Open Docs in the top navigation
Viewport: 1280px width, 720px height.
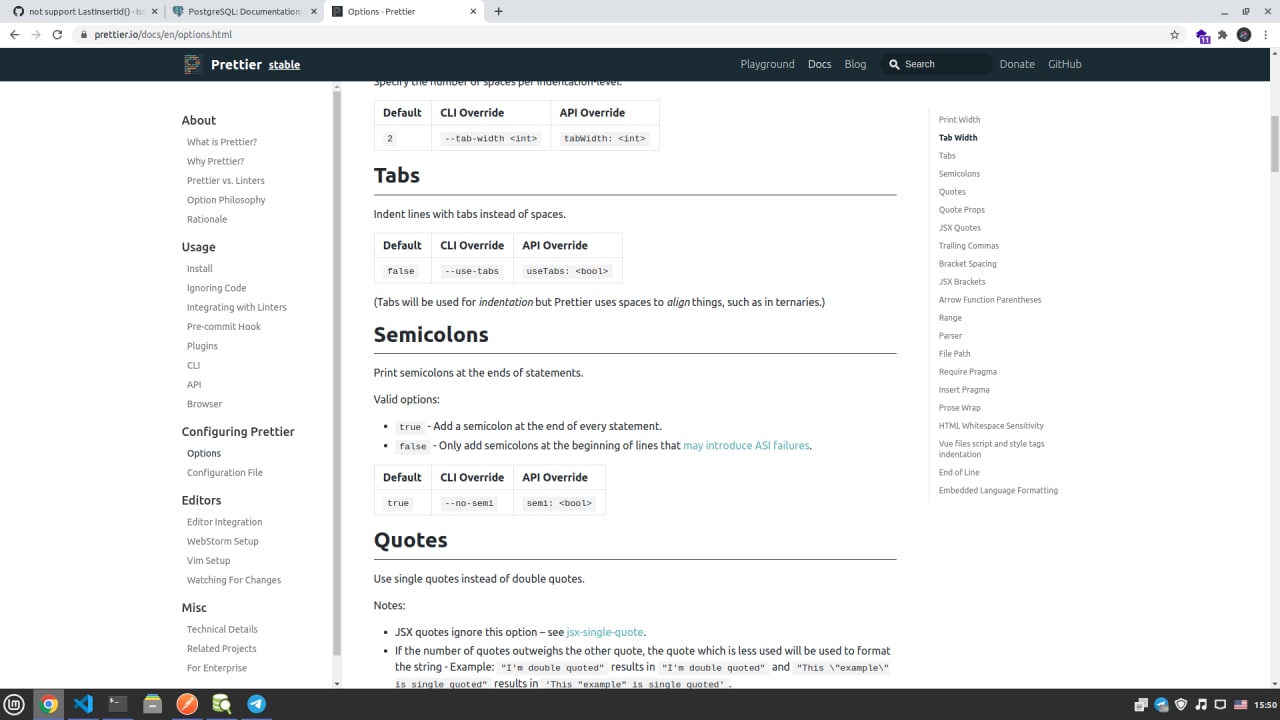(819, 64)
